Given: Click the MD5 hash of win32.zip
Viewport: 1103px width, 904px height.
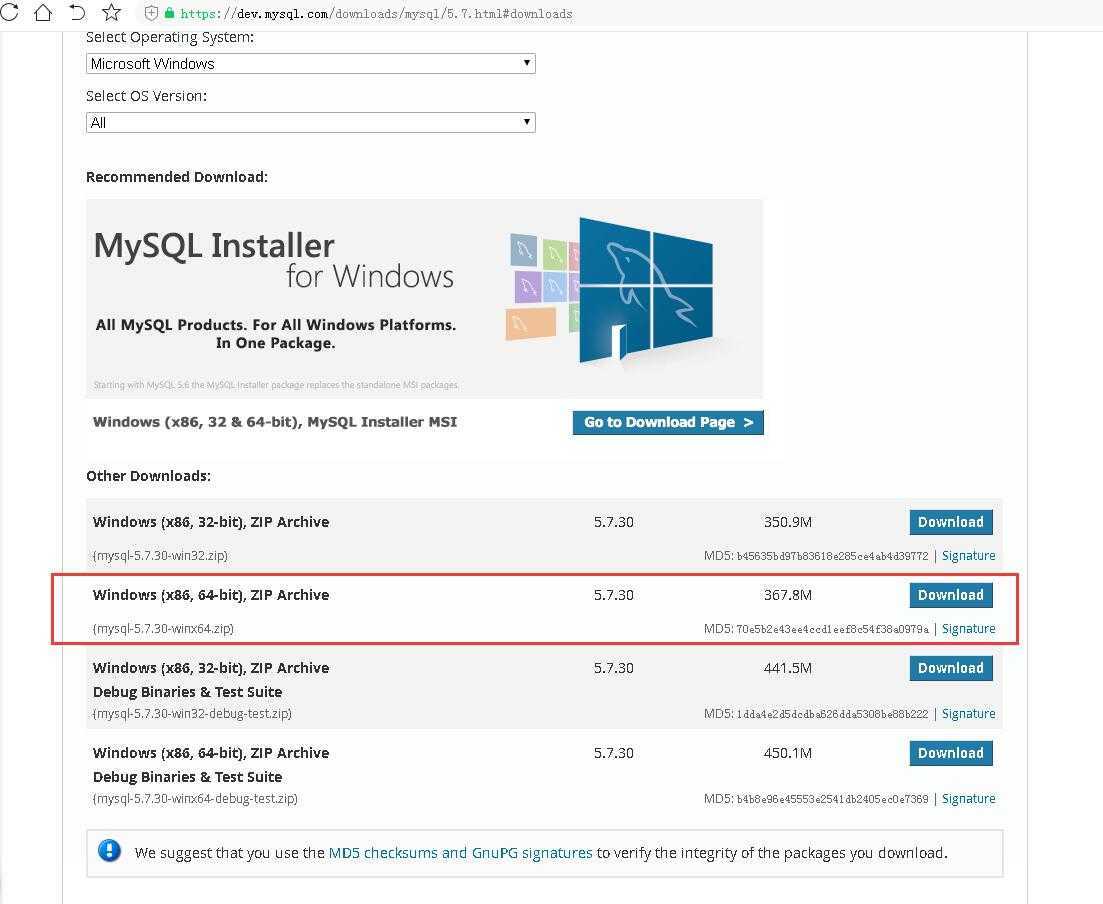Looking at the screenshot, I should (832, 556).
